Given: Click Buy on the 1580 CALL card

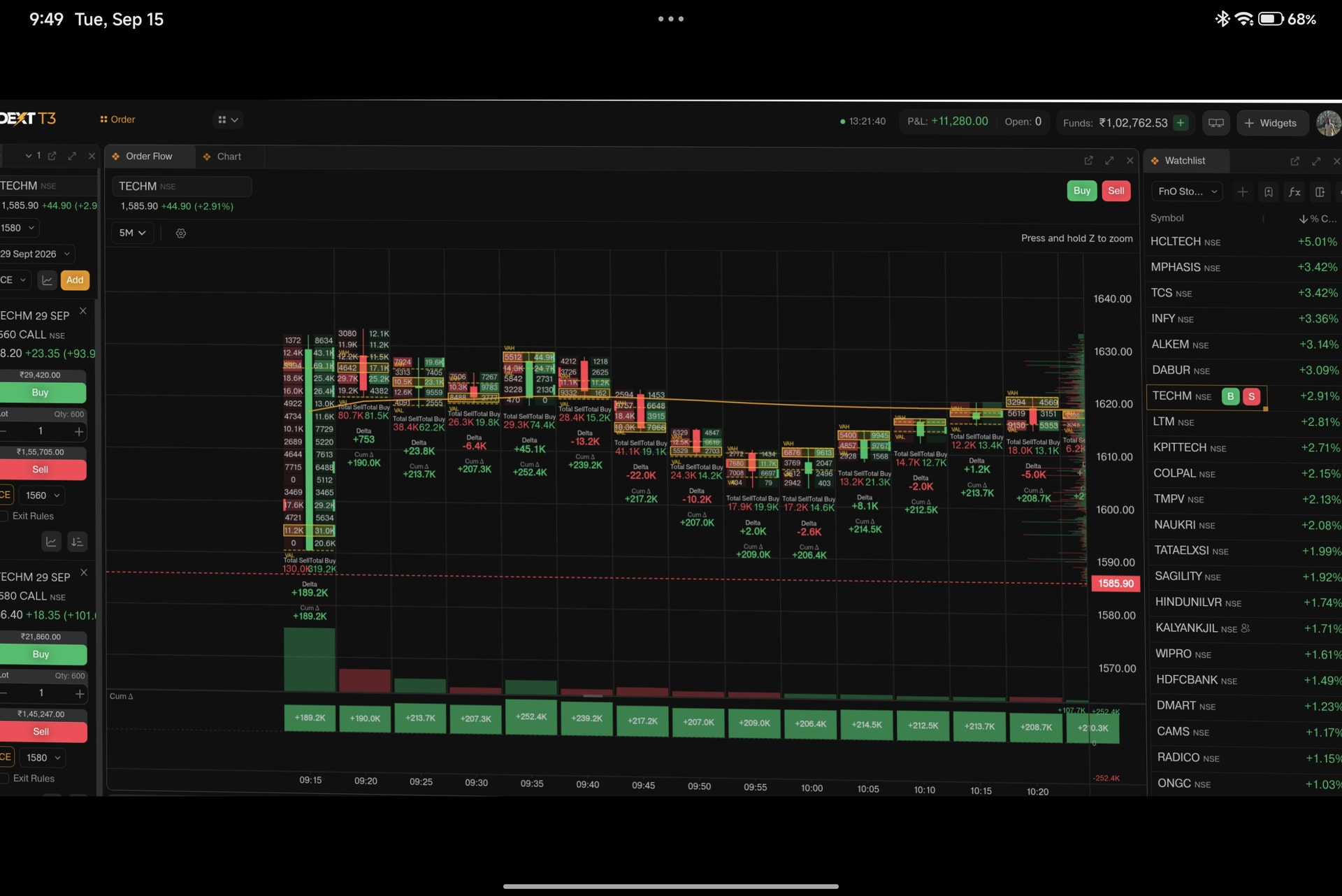Looking at the screenshot, I should pyautogui.click(x=43, y=655).
